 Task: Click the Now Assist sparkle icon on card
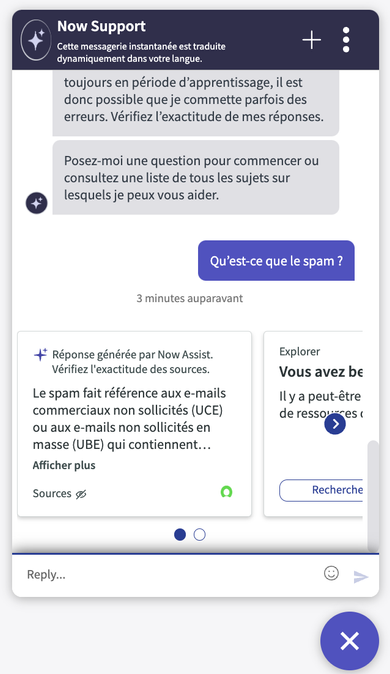click(x=40, y=355)
